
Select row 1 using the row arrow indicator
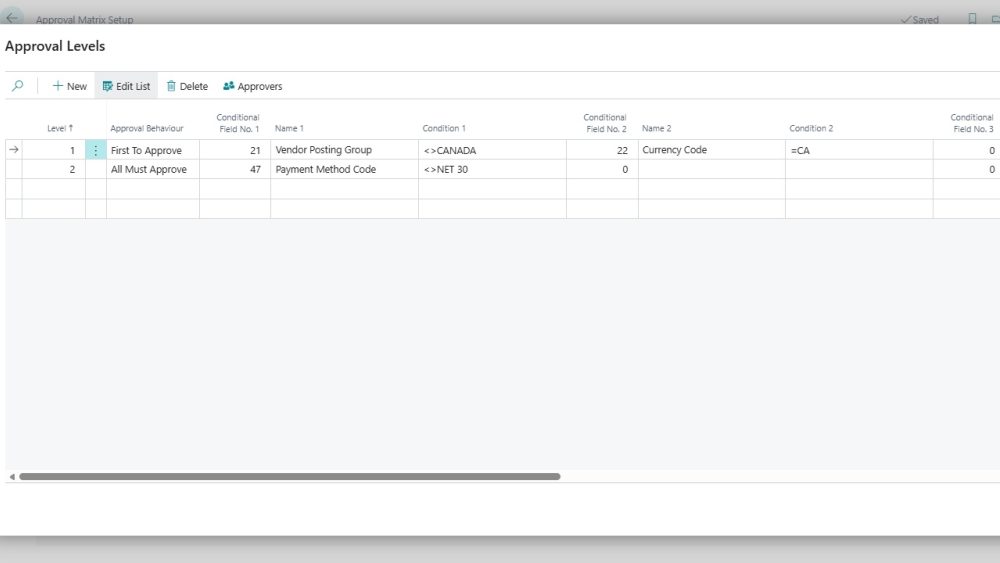[13, 150]
